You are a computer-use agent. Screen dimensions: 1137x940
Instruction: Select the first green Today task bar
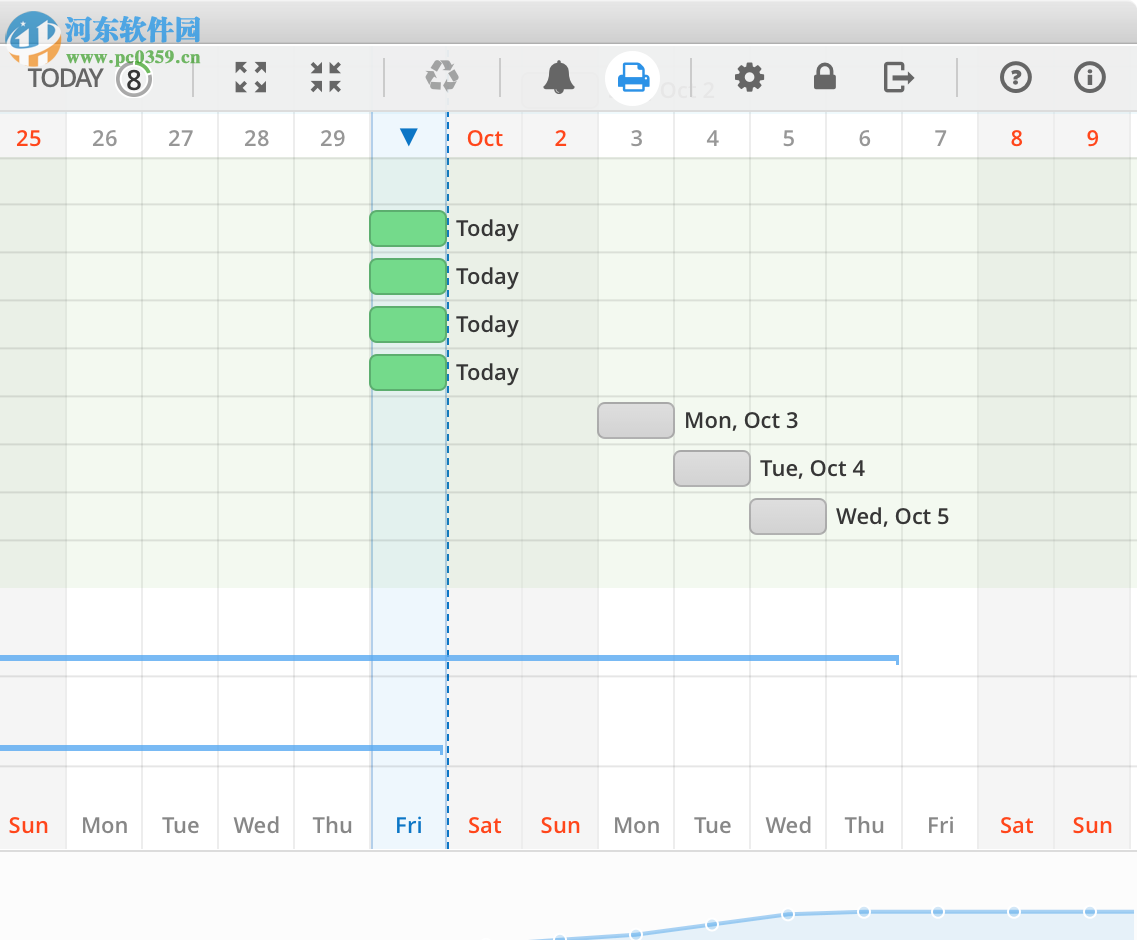pyautogui.click(x=408, y=228)
